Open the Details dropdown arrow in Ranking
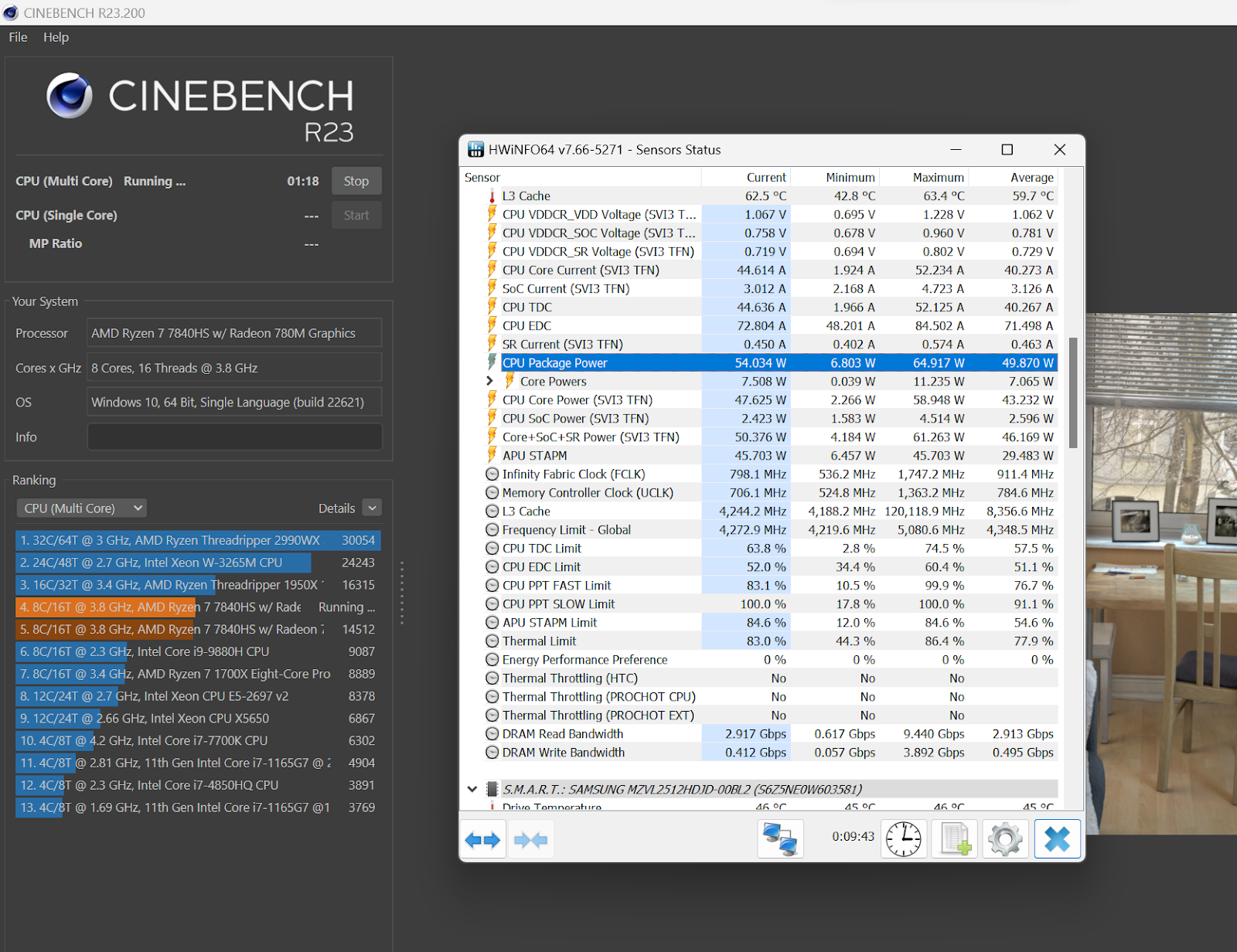Image resolution: width=1237 pixels, height=952 pixels. (x=372, y=508)
